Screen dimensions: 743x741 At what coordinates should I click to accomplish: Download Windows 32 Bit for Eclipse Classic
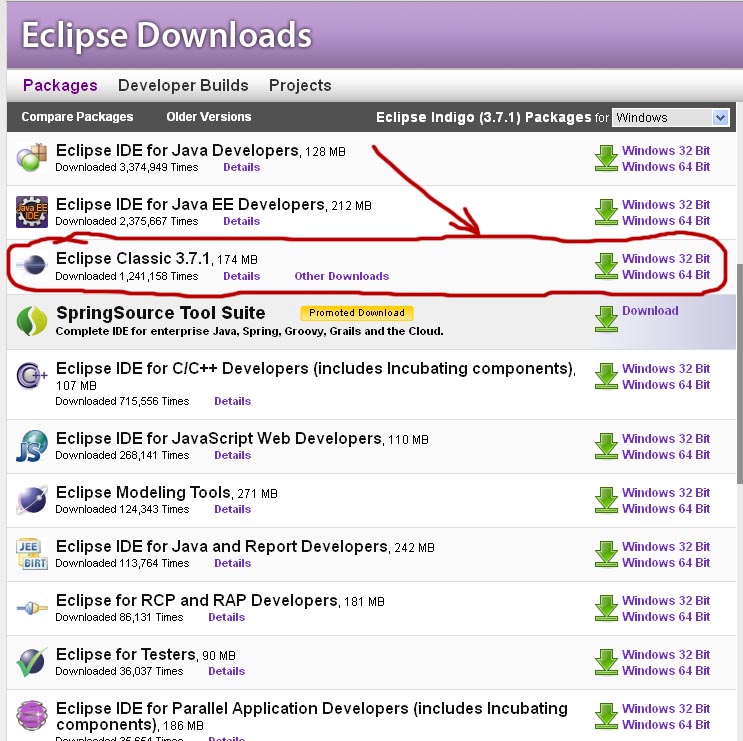(x=666, y=258)
